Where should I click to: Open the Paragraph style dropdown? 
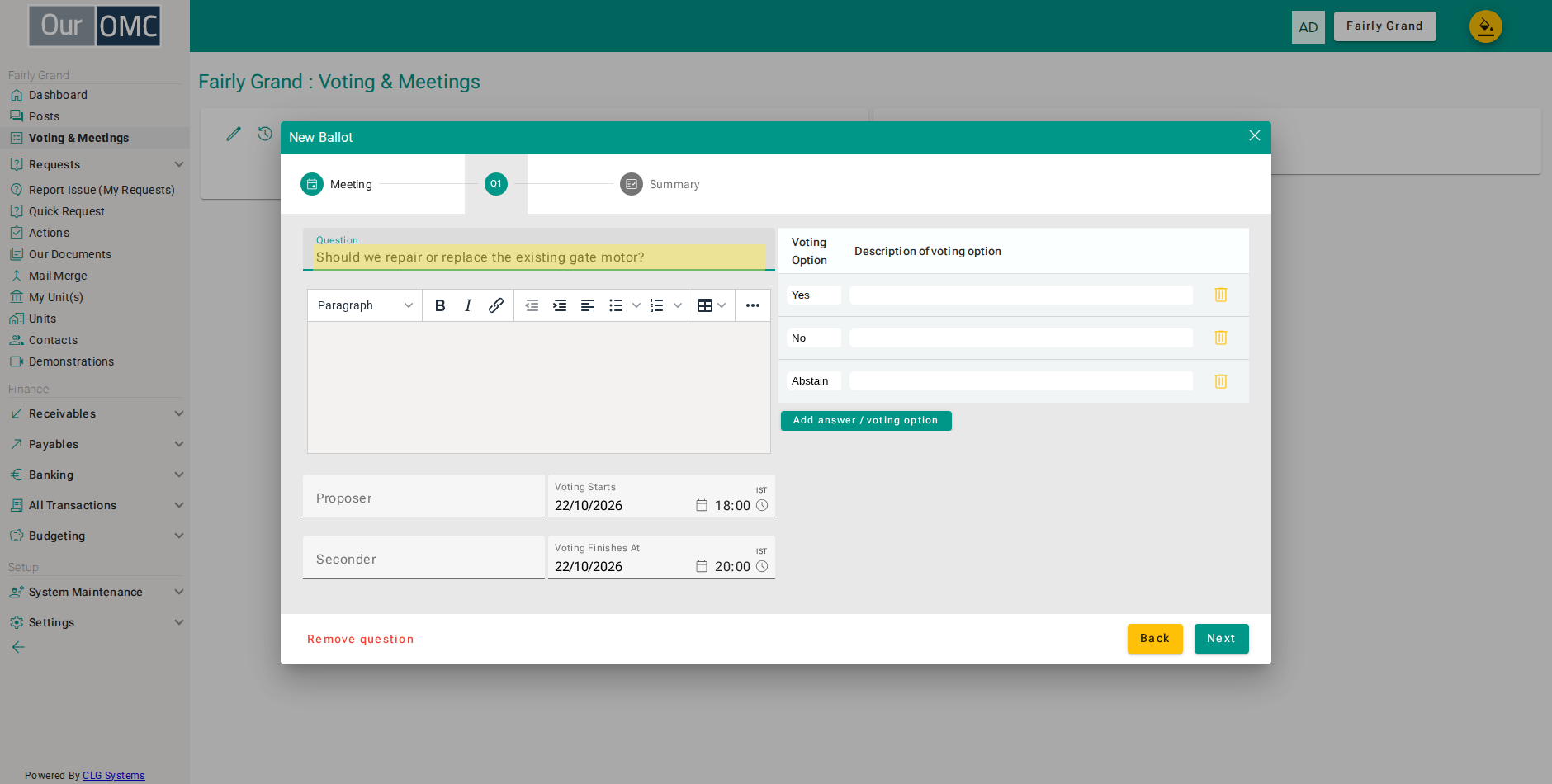pyautogui.click(x=365, y=305)
